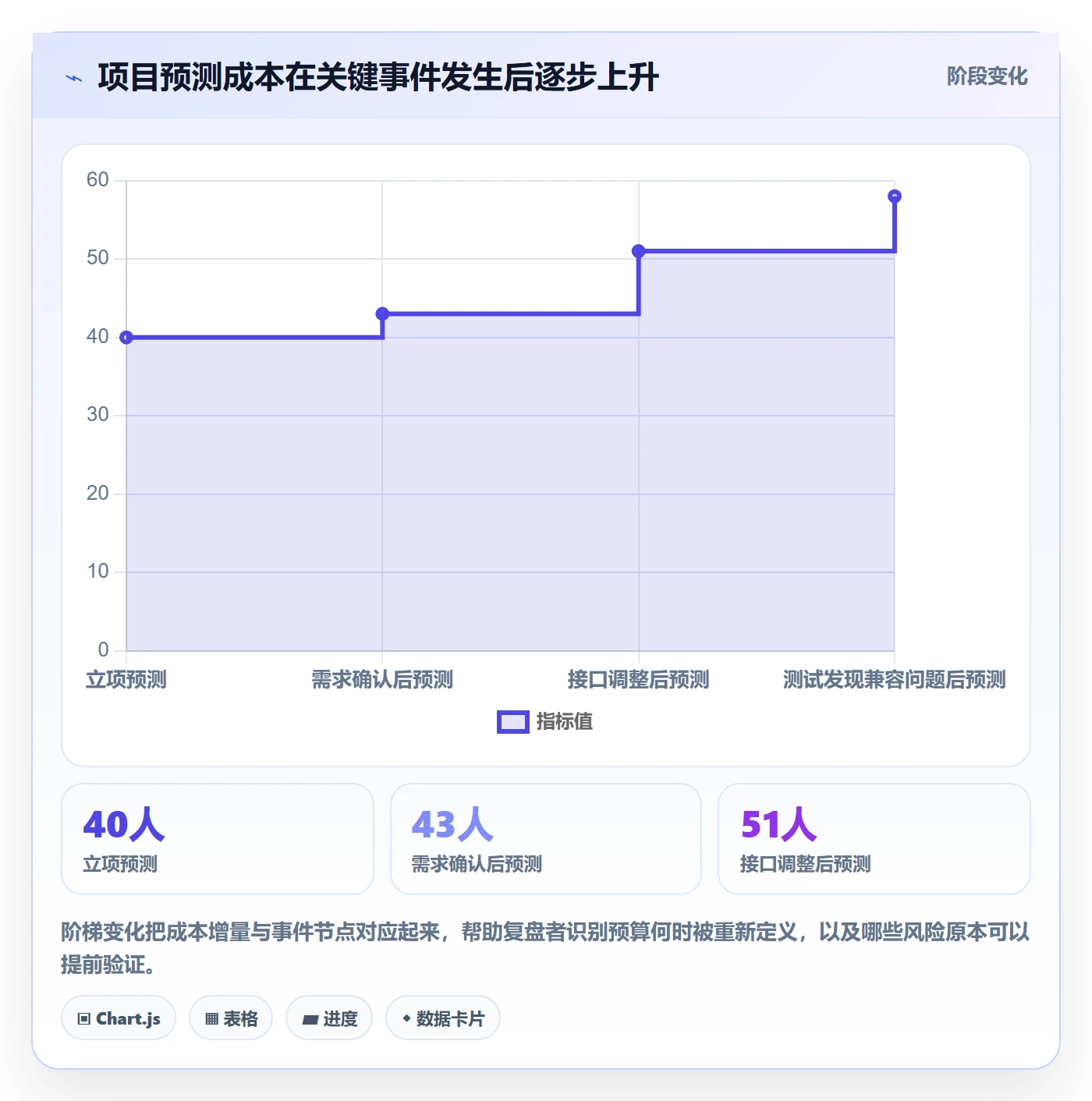Click the 数据卡片 tag
The image size is (1092, 1101).
(x=443, y=1018)
